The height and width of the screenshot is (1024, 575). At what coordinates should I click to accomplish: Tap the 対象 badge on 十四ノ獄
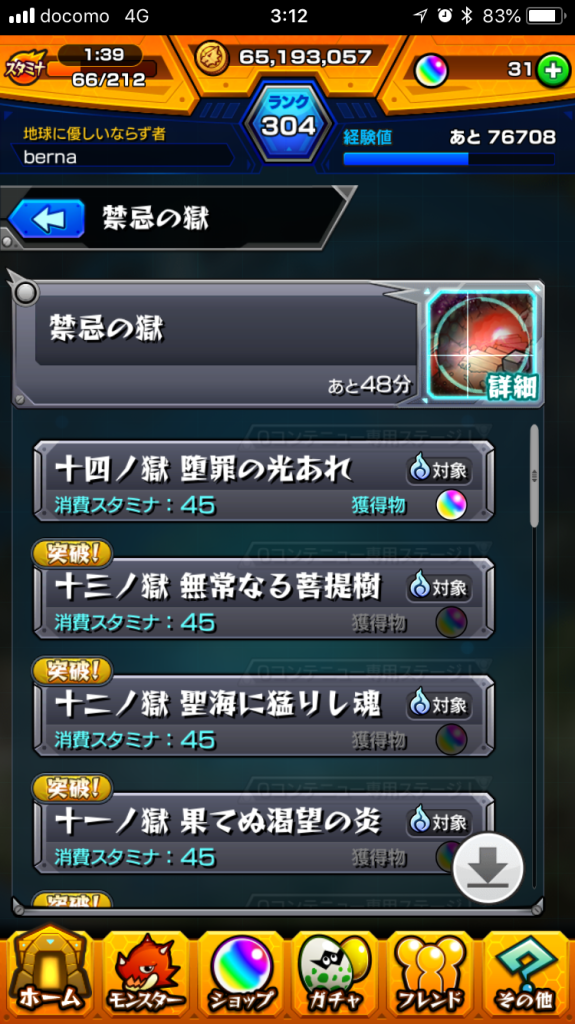coord(440,470)
